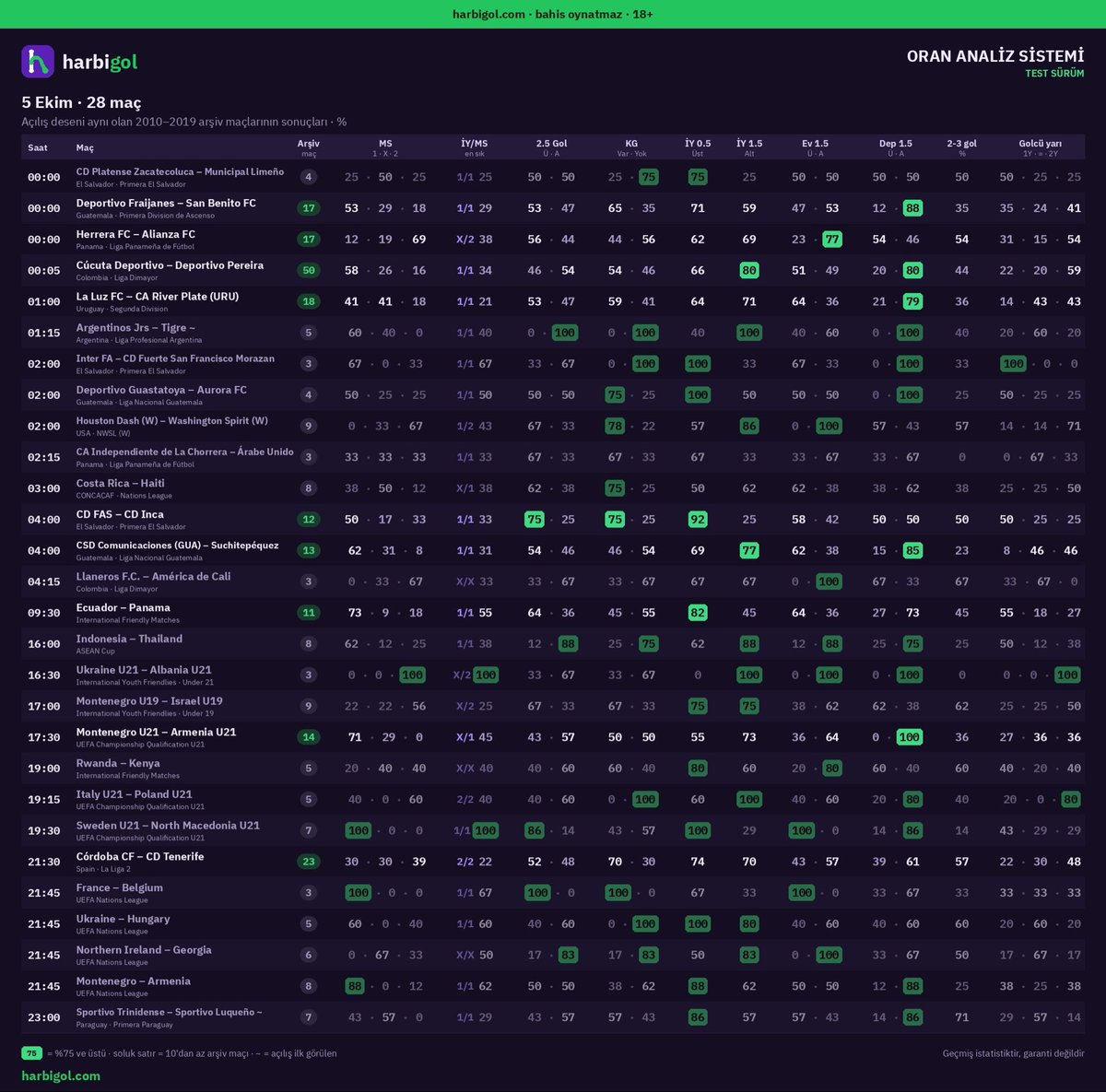The image size is (1106, 1092).
Task: Click the 'Llaneros F.C. – América de Cali' match
Action: [x=153, y=577]
